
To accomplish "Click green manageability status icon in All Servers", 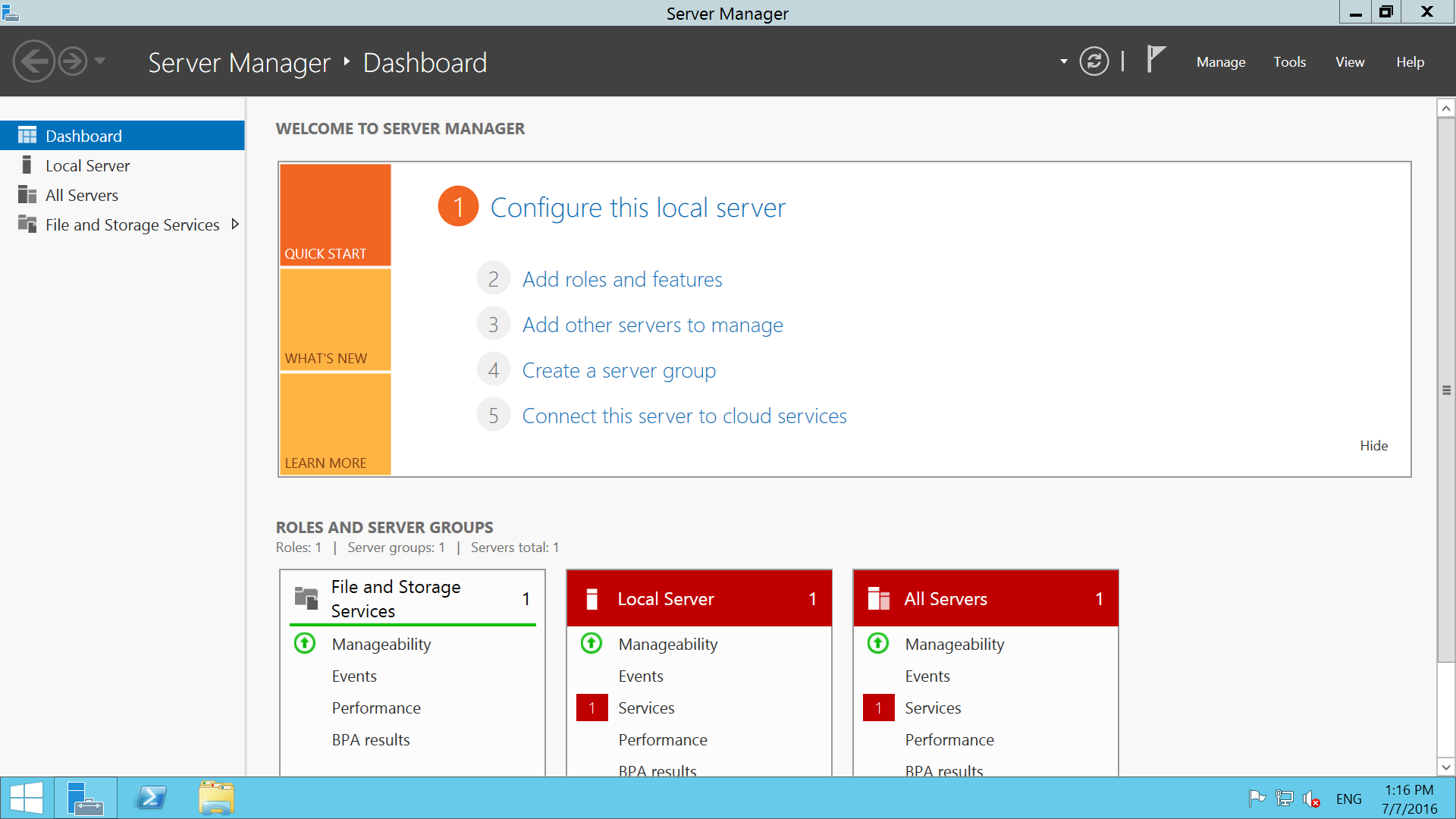I will pyautogui.click(x=877, y=643).
